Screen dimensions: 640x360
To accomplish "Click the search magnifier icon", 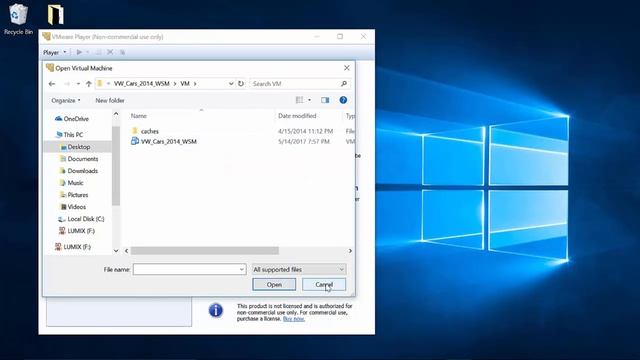I will [x=344, y=84].
